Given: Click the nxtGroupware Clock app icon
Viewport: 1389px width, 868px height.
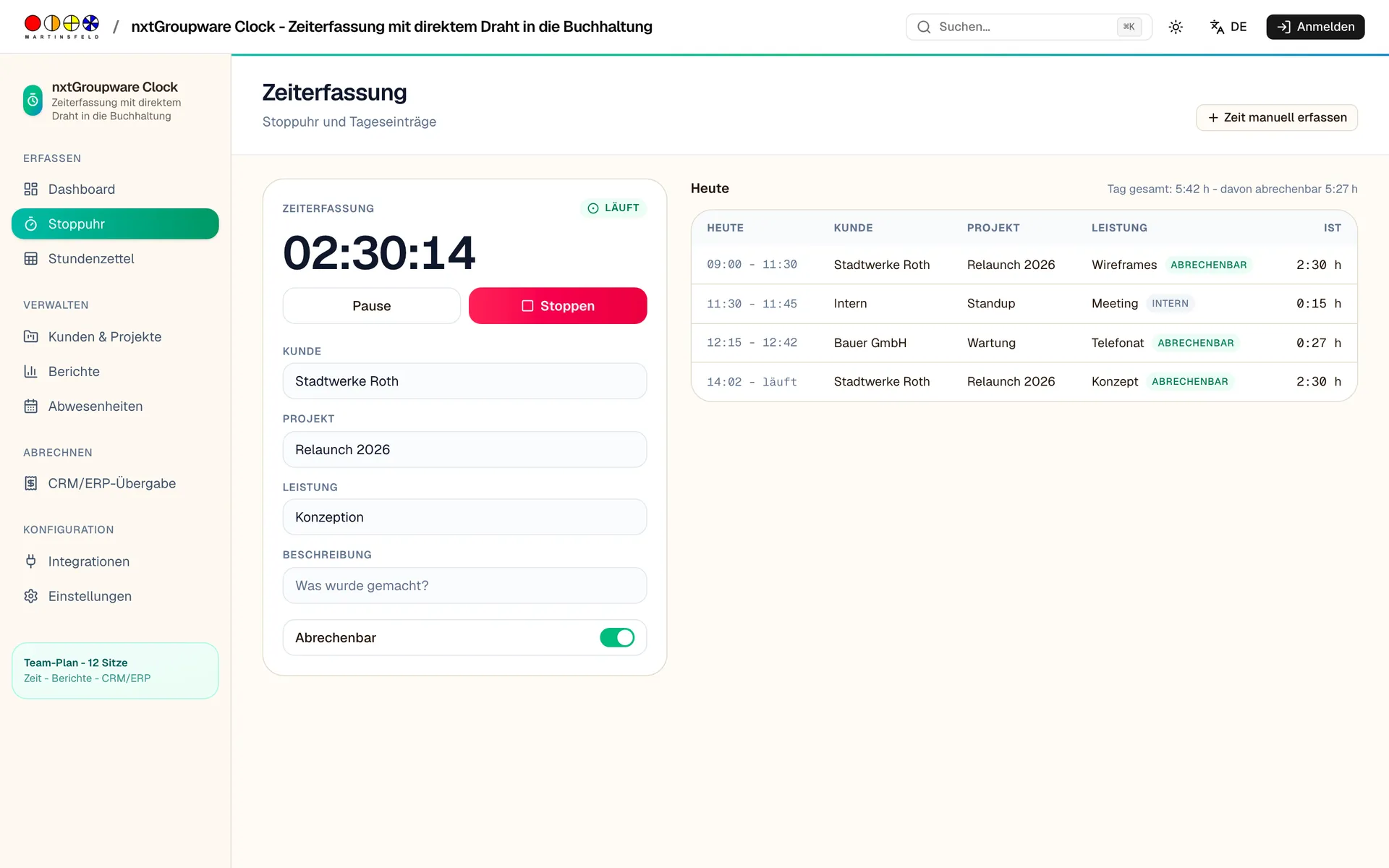Looking at the screenshot, I should 33,101.
